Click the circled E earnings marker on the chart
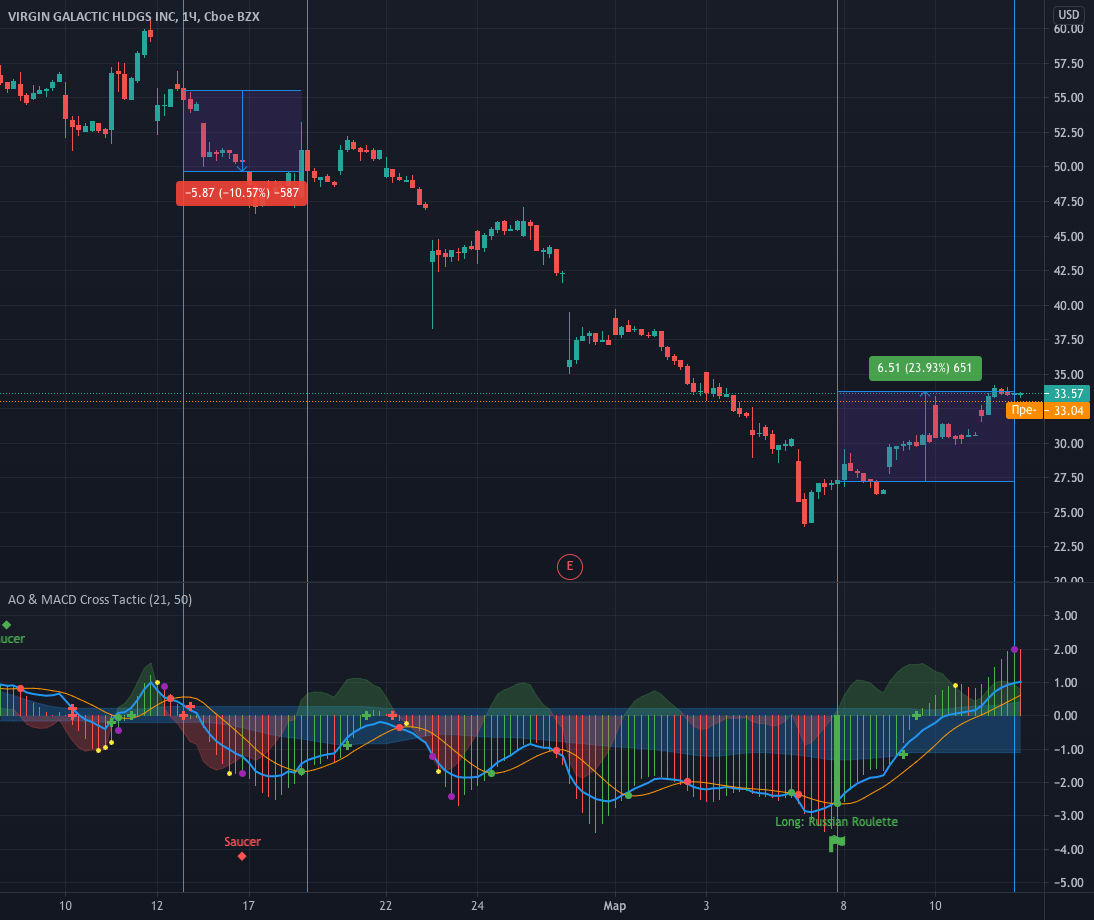1094x920 pixels. [x=569, y=566]
